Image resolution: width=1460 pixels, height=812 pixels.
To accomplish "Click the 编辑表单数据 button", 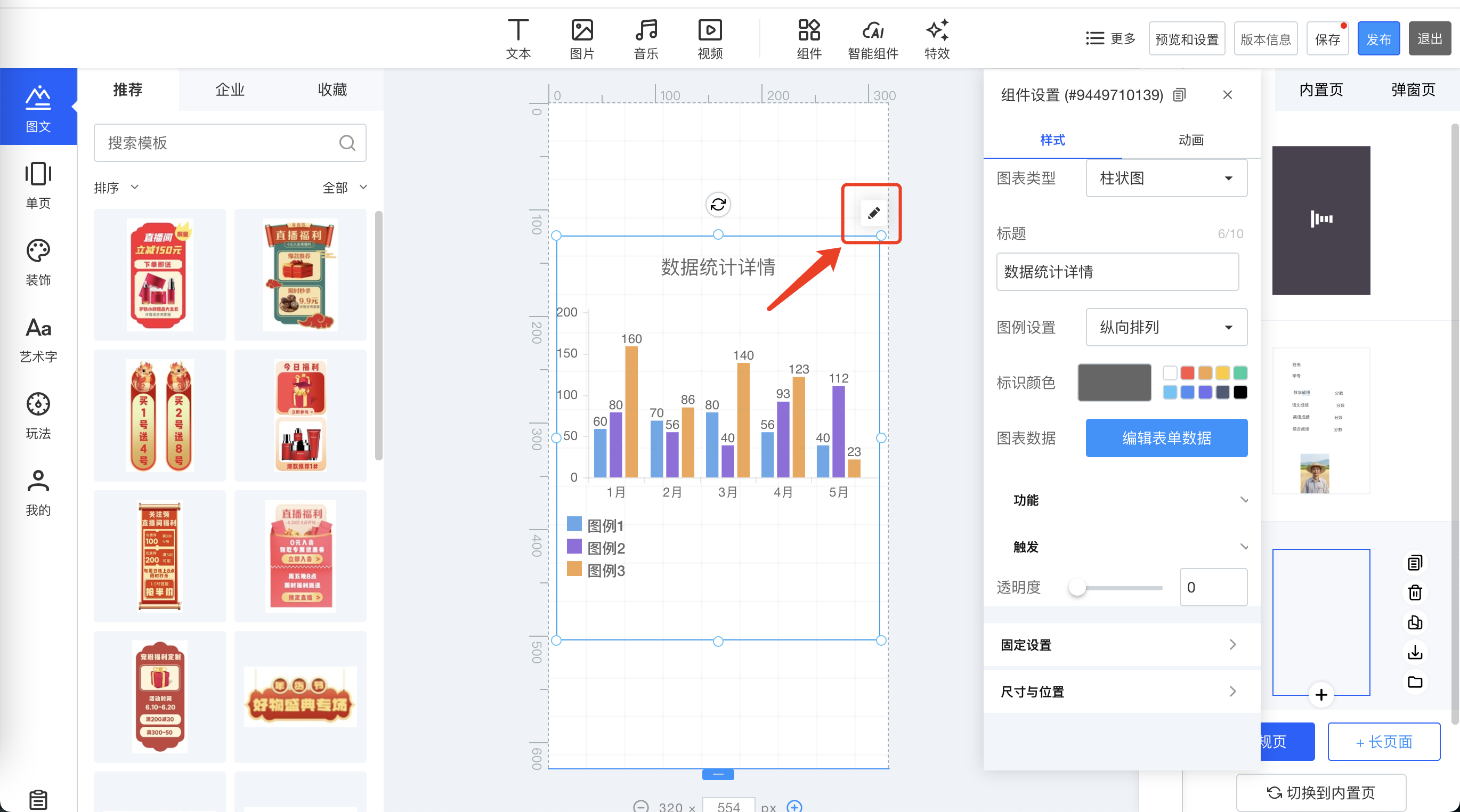I will click(1166, 438).
